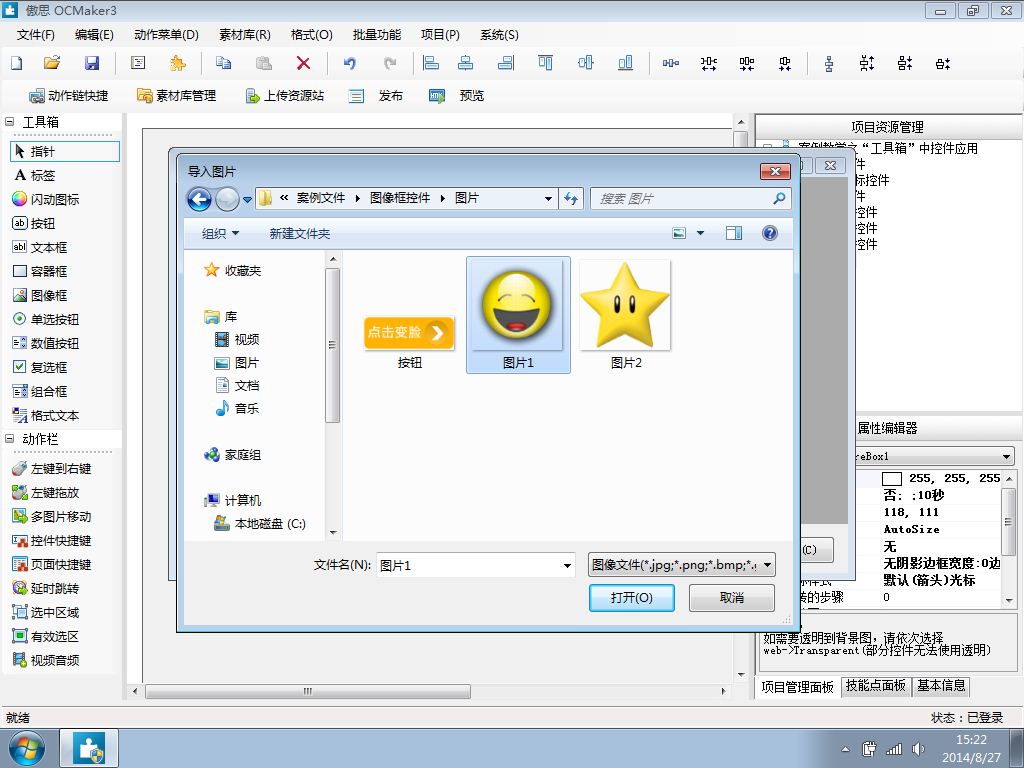The height and width of the screenshot is (768, 1024).
Task: Collapse the Action bar section
Action: tap(10, 439)
